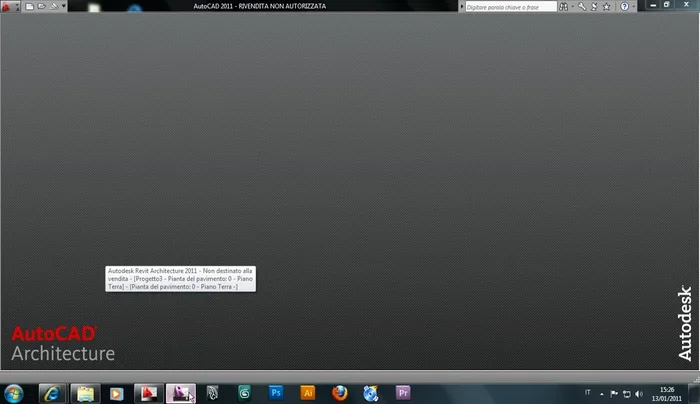700x404 pixels.
Task: Open Photoshop from the taskbar
Action: 276,392
